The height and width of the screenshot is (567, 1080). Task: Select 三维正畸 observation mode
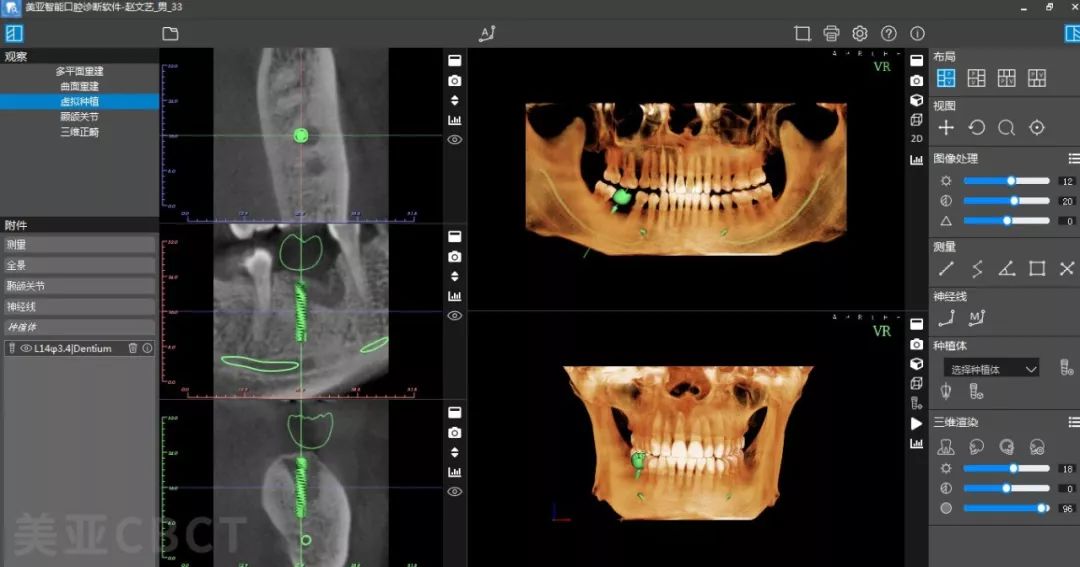[79, 132]
